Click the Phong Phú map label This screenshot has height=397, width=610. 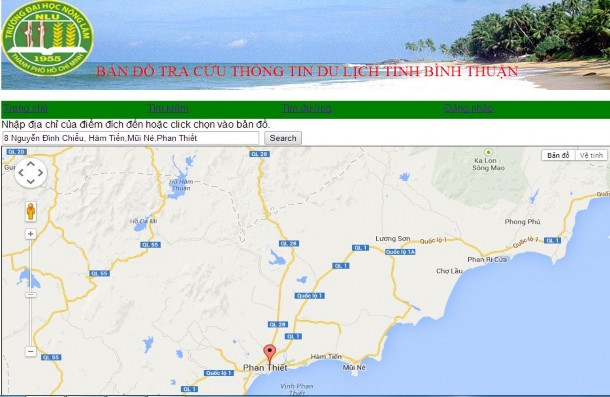[x=522, y=221]
